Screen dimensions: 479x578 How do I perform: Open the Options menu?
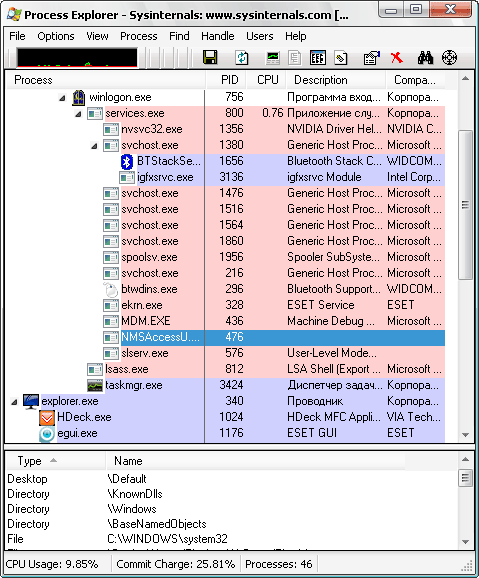coord(56,36)
